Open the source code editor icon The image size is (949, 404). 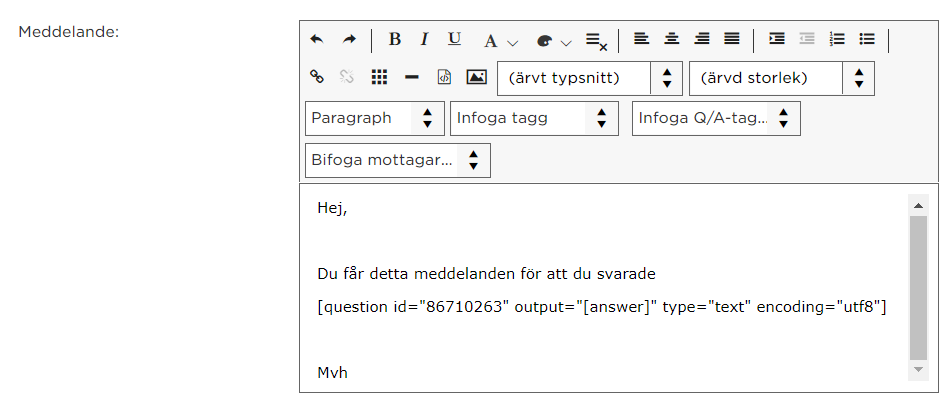(x=444, y=77)
